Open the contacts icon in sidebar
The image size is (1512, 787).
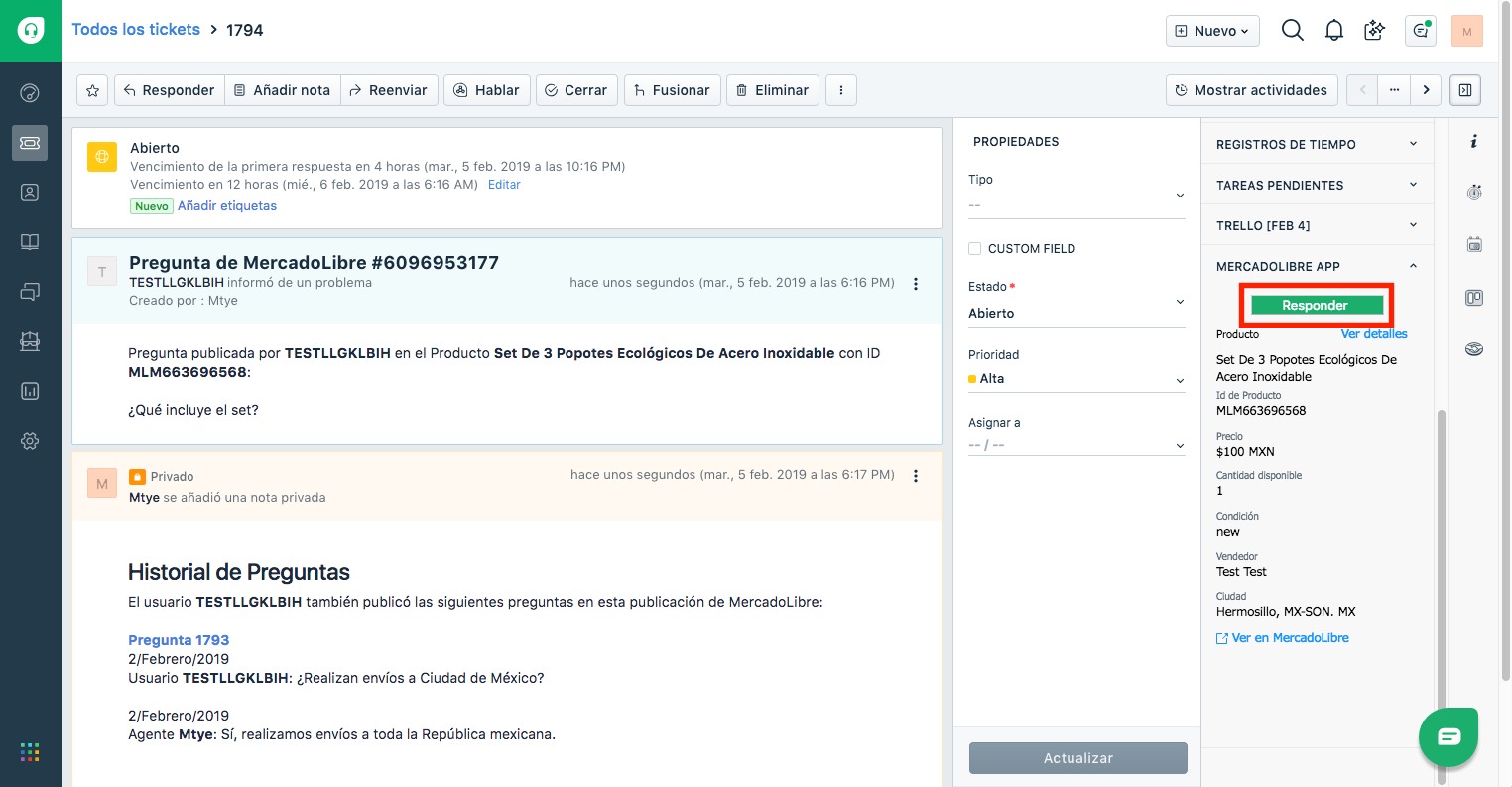coord(30,193)
